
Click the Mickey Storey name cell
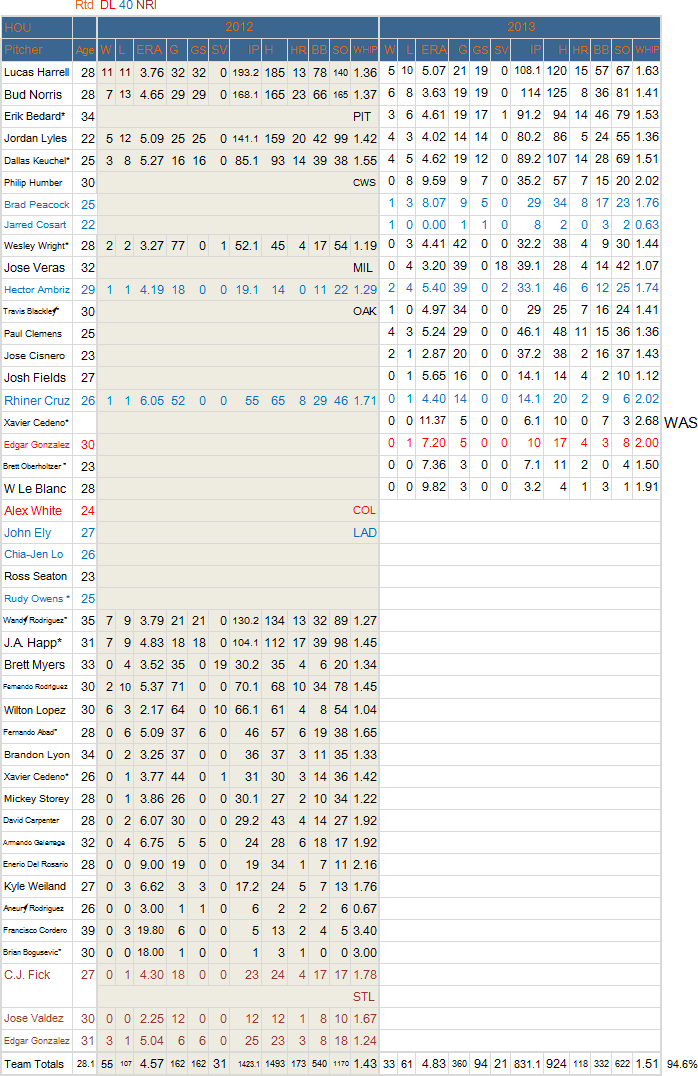(36, 799)
